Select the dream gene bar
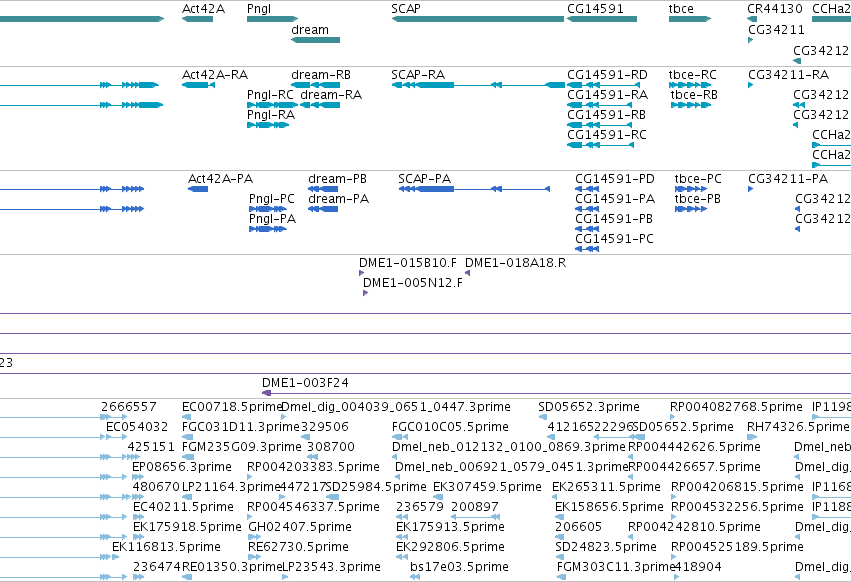Image resolution: width=851 pixels, height=582 pixels. click(x=315, y=40)
